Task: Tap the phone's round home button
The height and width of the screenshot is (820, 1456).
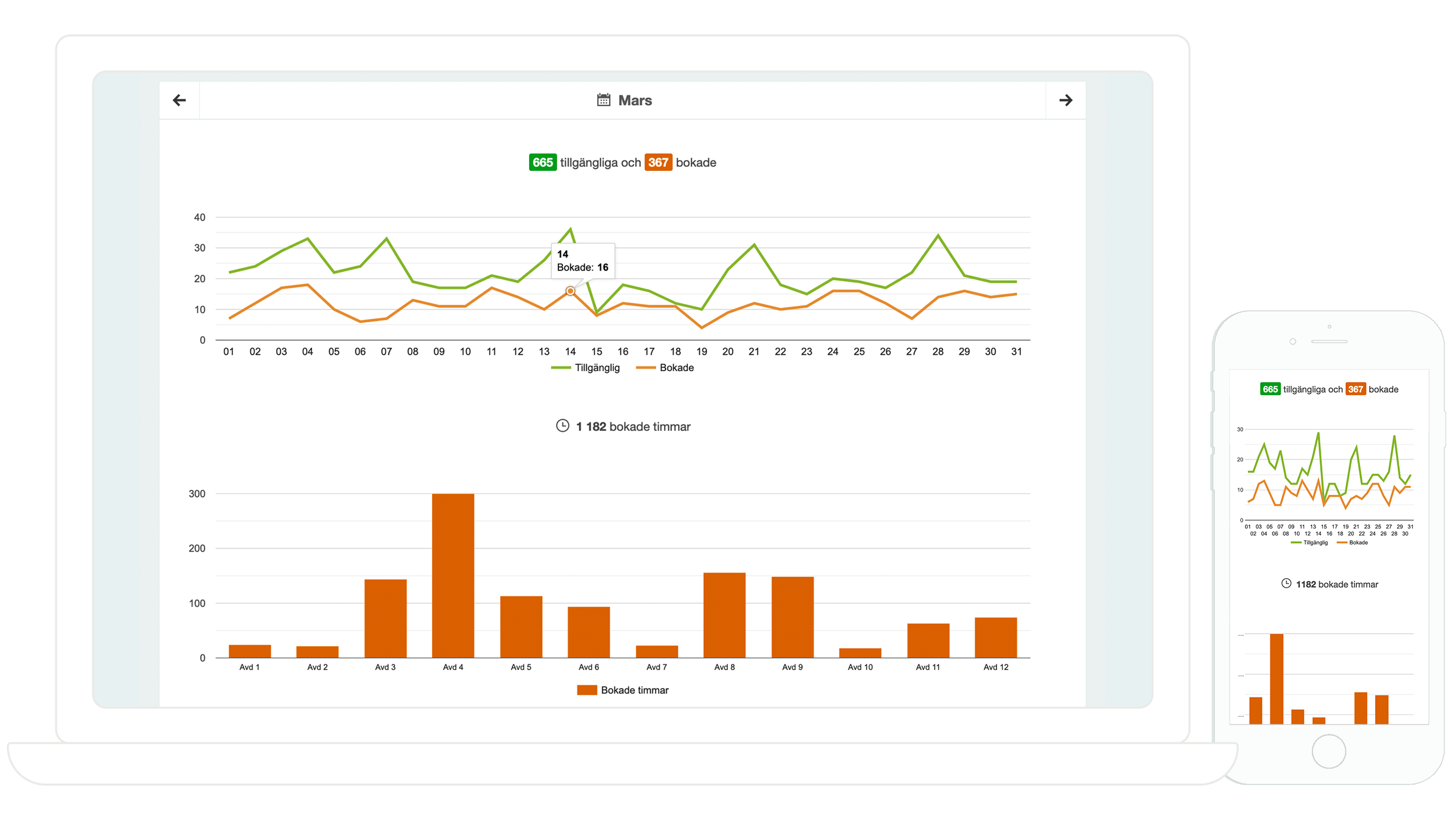Action: coord(1329,751)
